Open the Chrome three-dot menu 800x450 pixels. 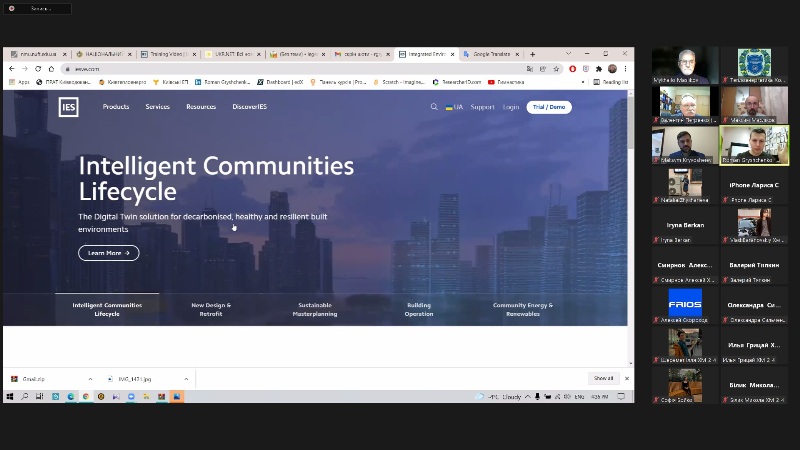click(625, 69)
